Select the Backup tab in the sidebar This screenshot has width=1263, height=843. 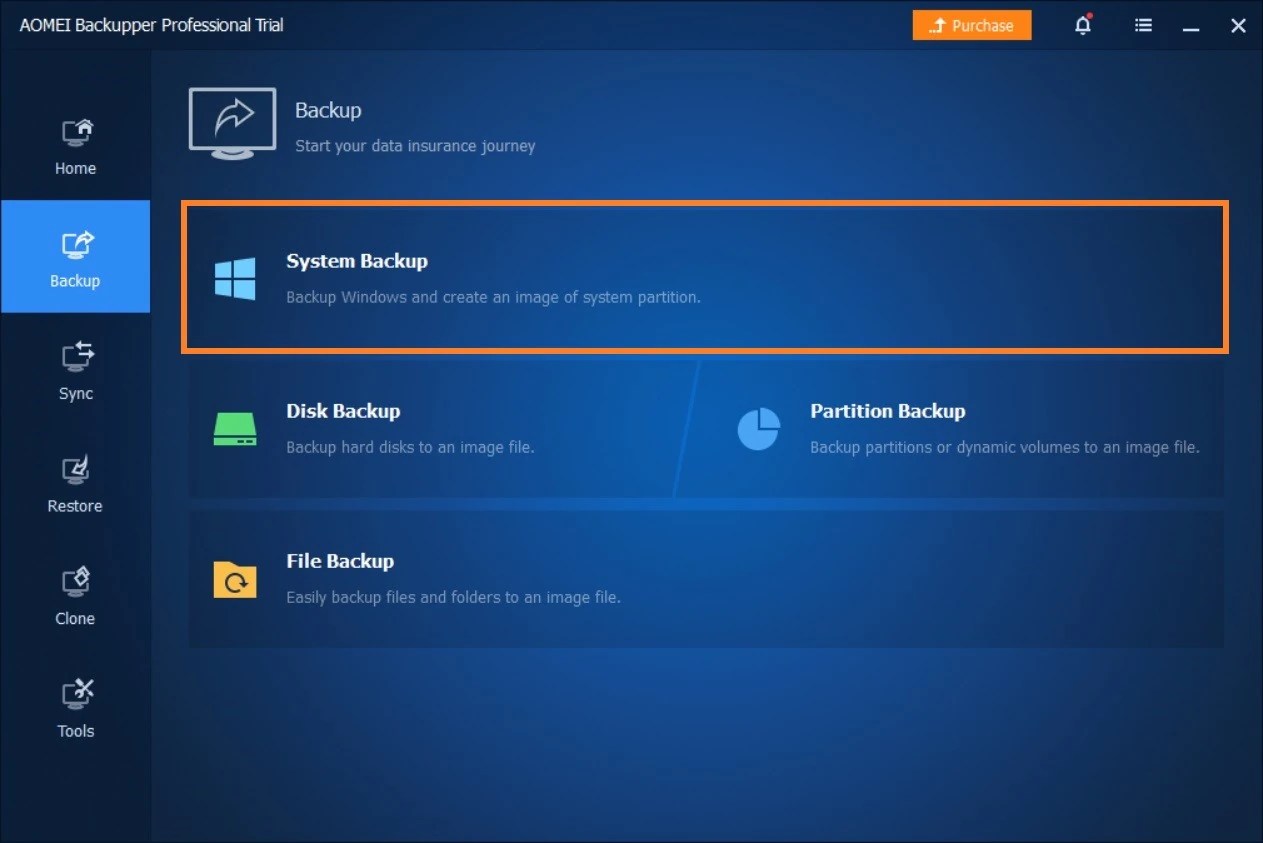point(75,256)
